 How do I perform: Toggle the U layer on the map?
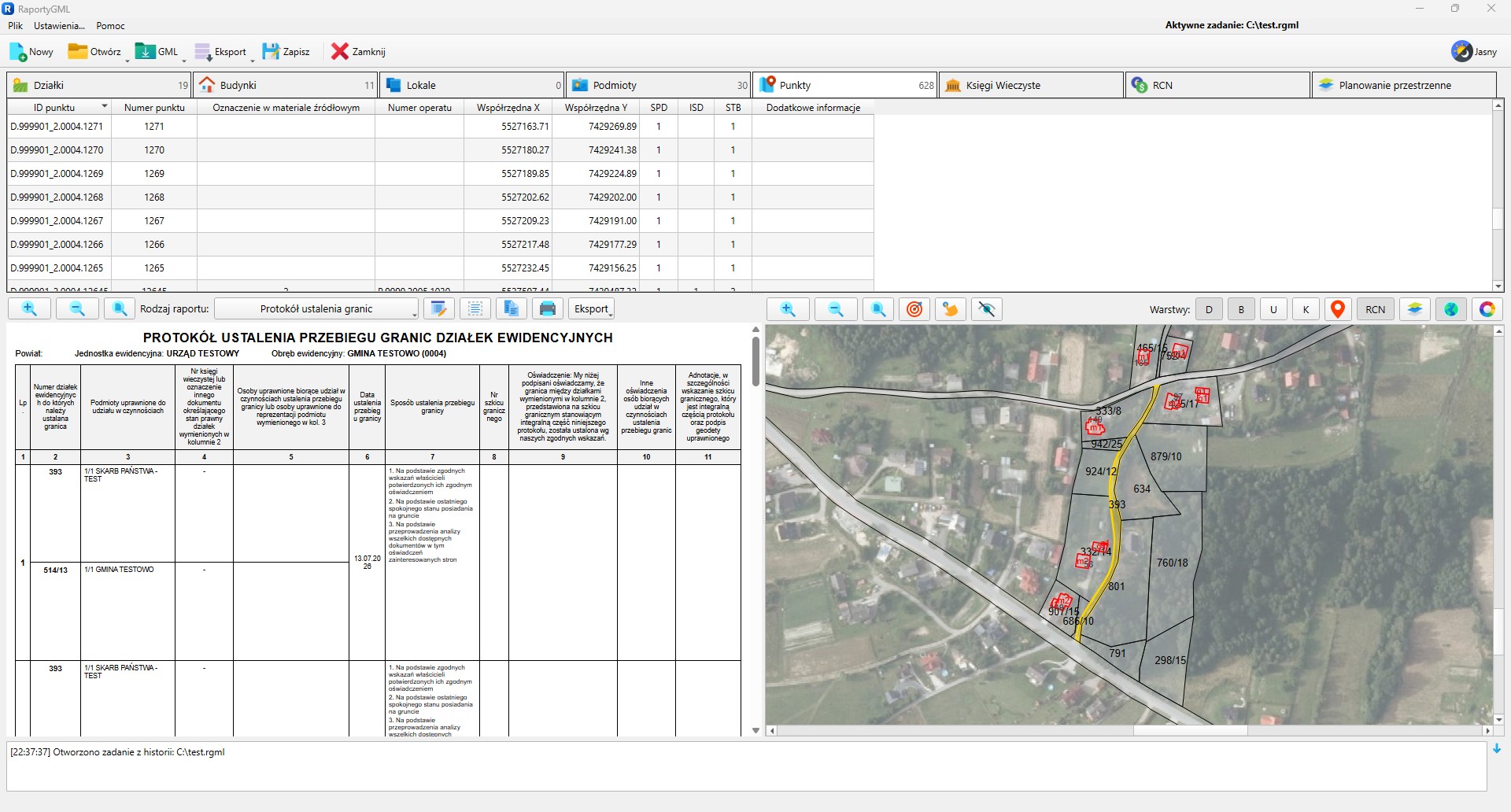(1273, 309)
